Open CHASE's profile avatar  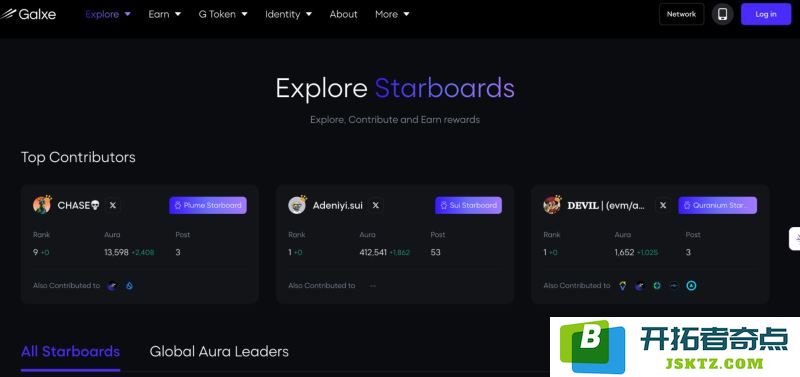tap(42, 205)
